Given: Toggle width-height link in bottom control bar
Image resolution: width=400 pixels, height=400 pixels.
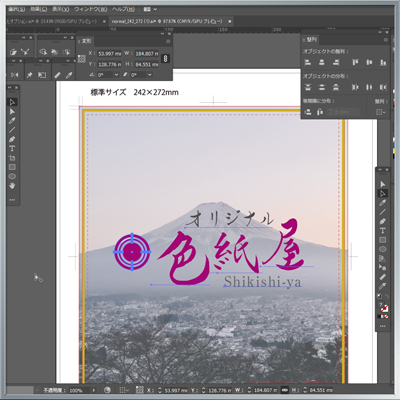Looking at the screenshot, I should click(x=284, y=390).
